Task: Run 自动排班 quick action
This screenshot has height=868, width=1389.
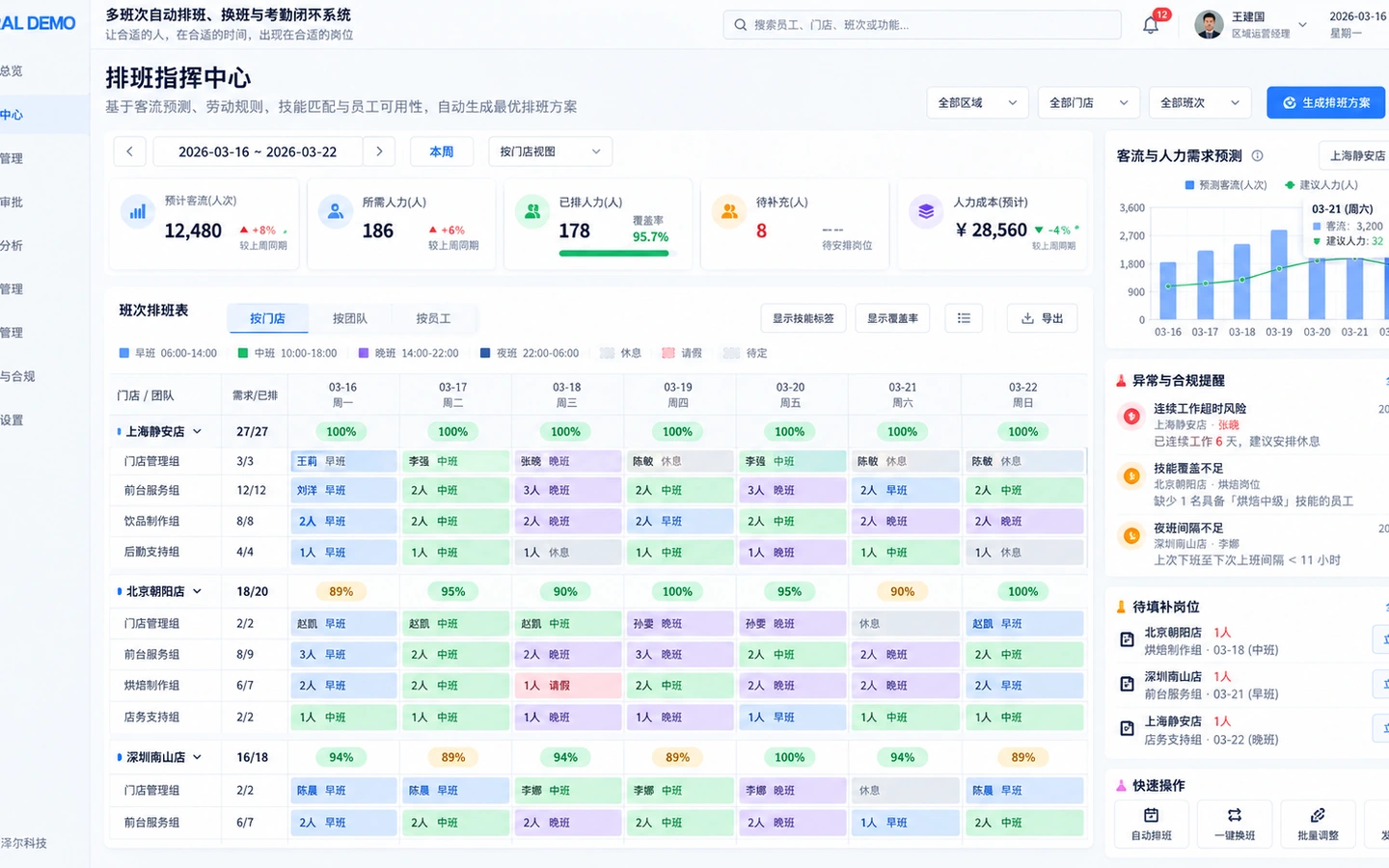Action: click(1151, 824)
